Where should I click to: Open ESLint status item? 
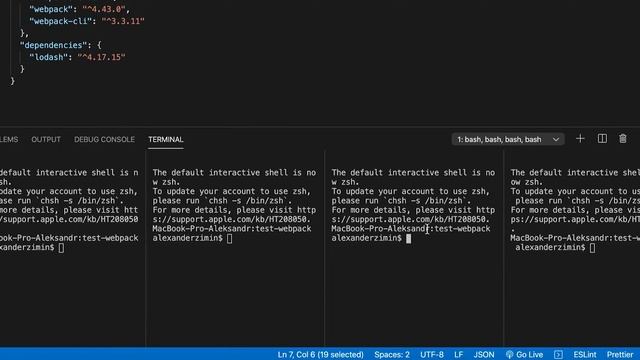point(584,355)
